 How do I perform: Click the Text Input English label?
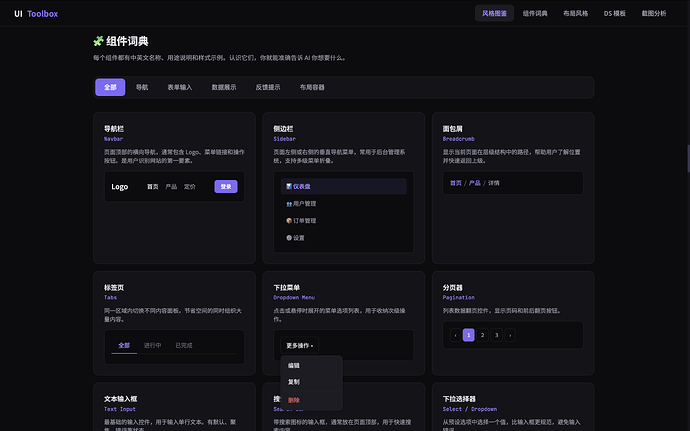point(120,409)
